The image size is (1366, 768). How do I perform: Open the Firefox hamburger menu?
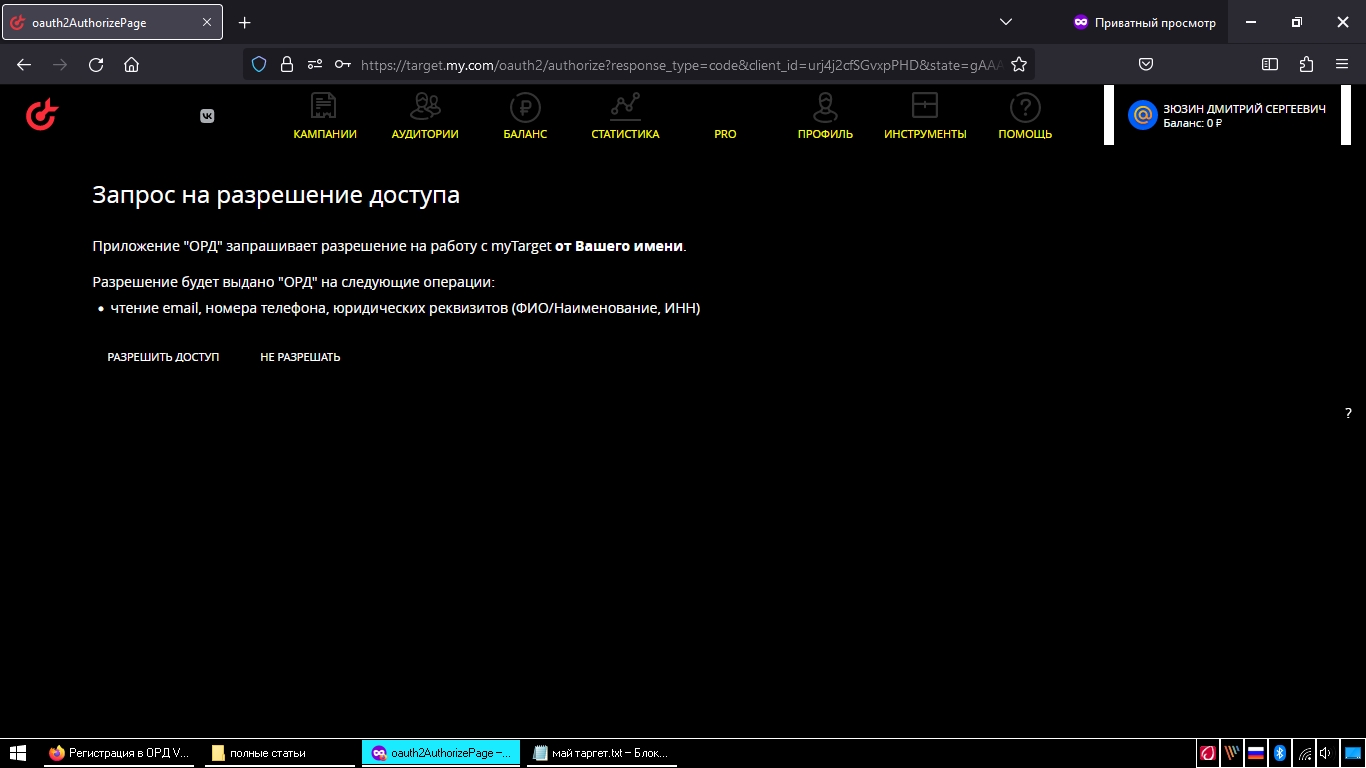coord(1342,64)
